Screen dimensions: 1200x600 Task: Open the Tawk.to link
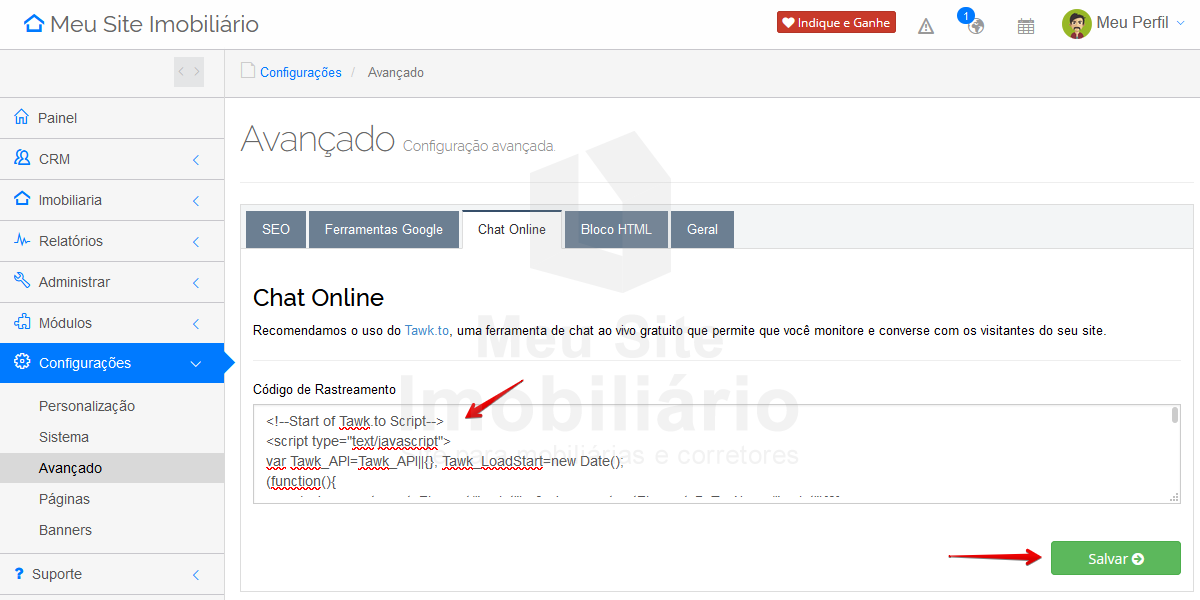(427, 330)
